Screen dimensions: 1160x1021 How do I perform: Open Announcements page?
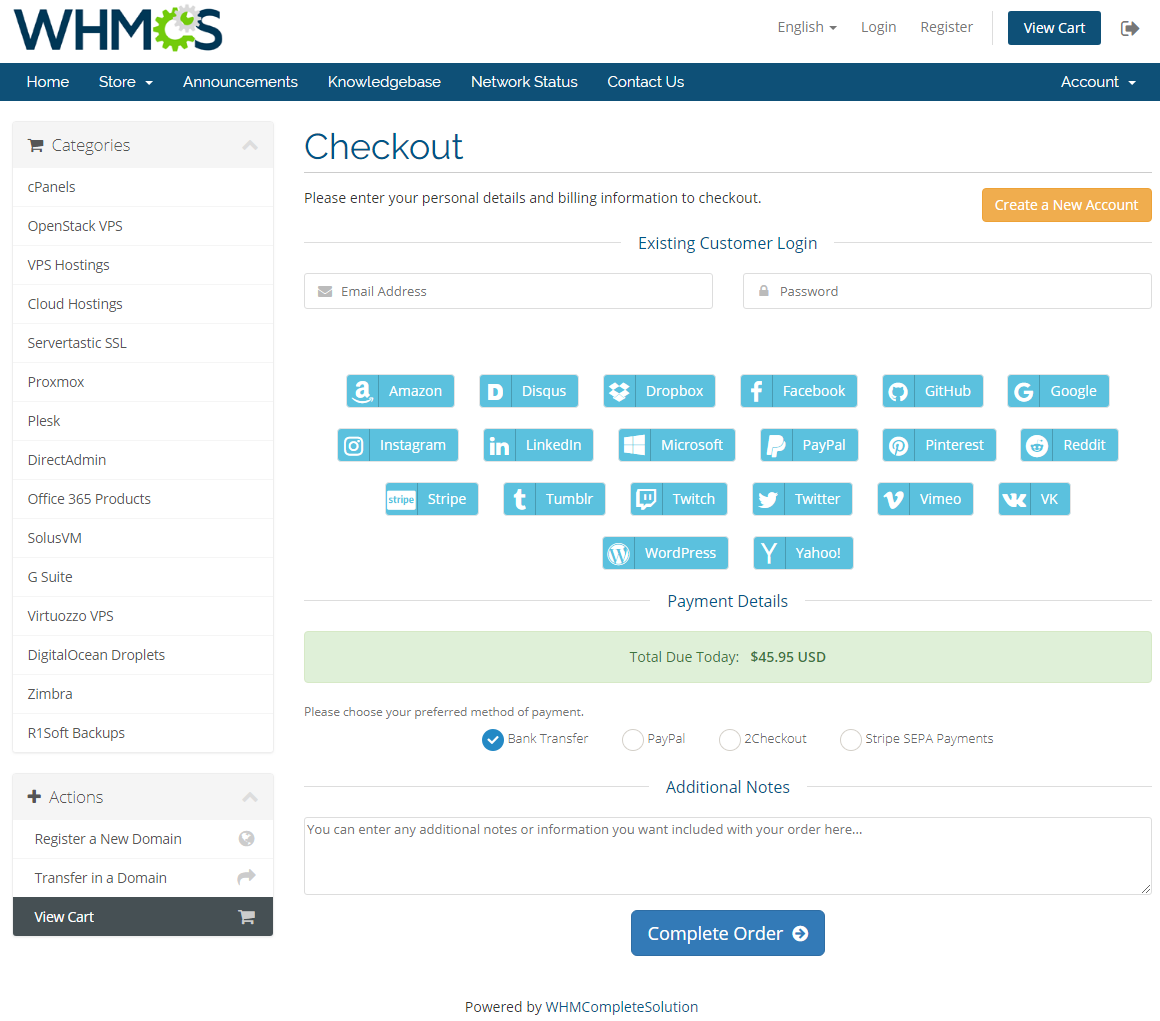point(240,82)
